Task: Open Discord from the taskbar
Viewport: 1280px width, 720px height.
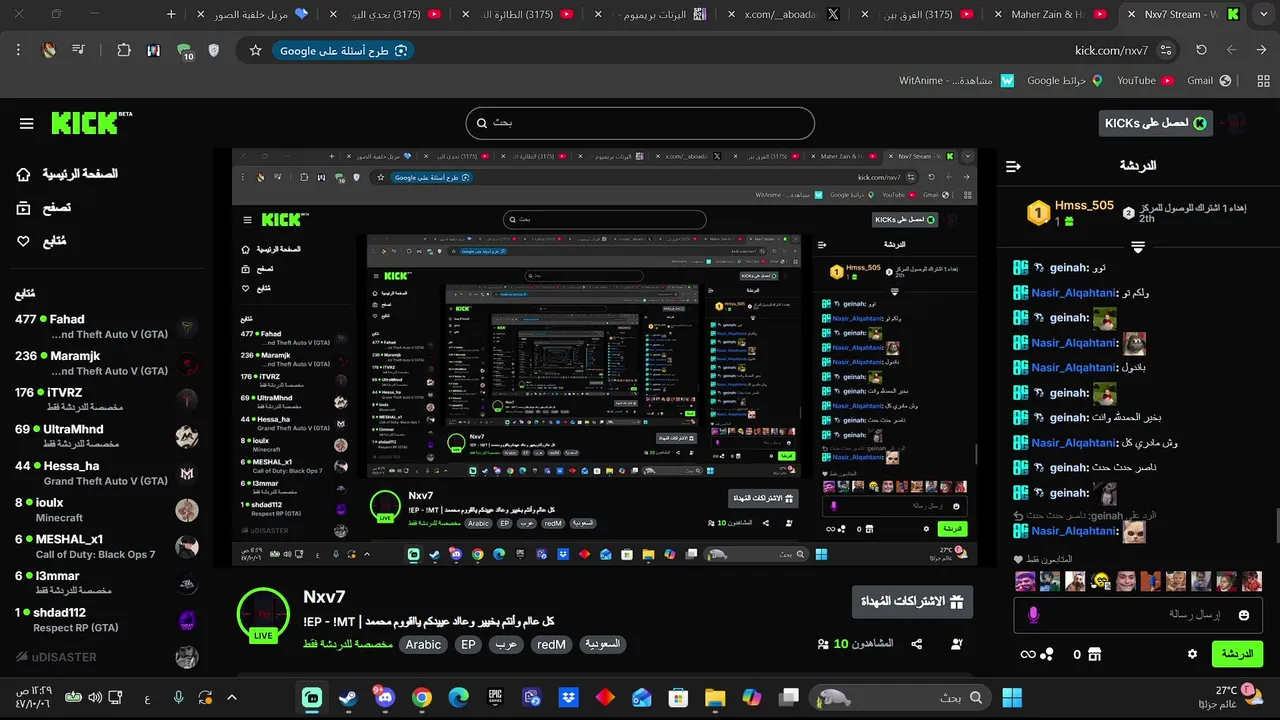Action: click(385, 697)
